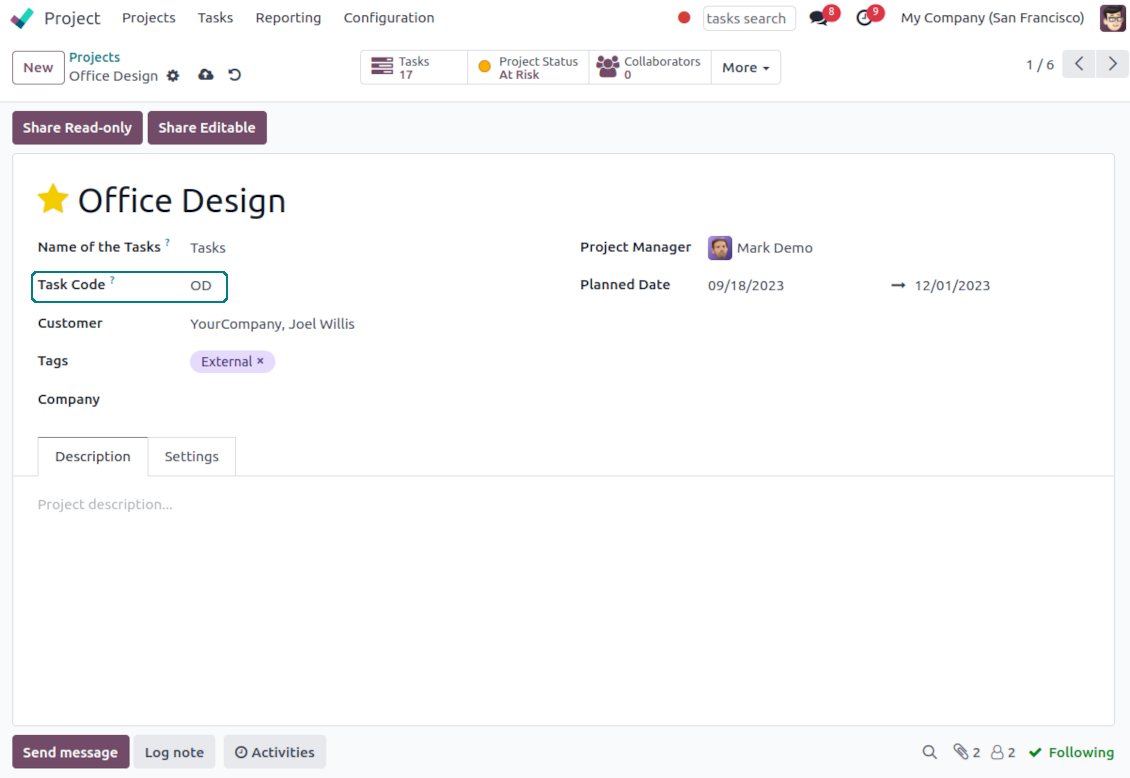Screen dimensions: 1130x778
Task: Open the Reporting menu
Action: tap(288, 18)
